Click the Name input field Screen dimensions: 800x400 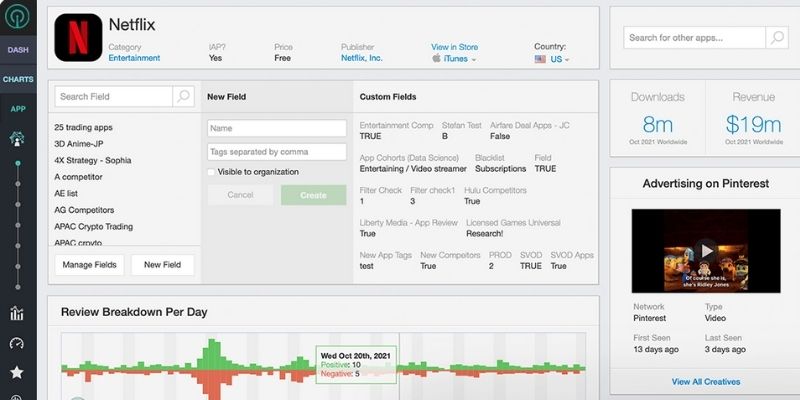[276, 128]
